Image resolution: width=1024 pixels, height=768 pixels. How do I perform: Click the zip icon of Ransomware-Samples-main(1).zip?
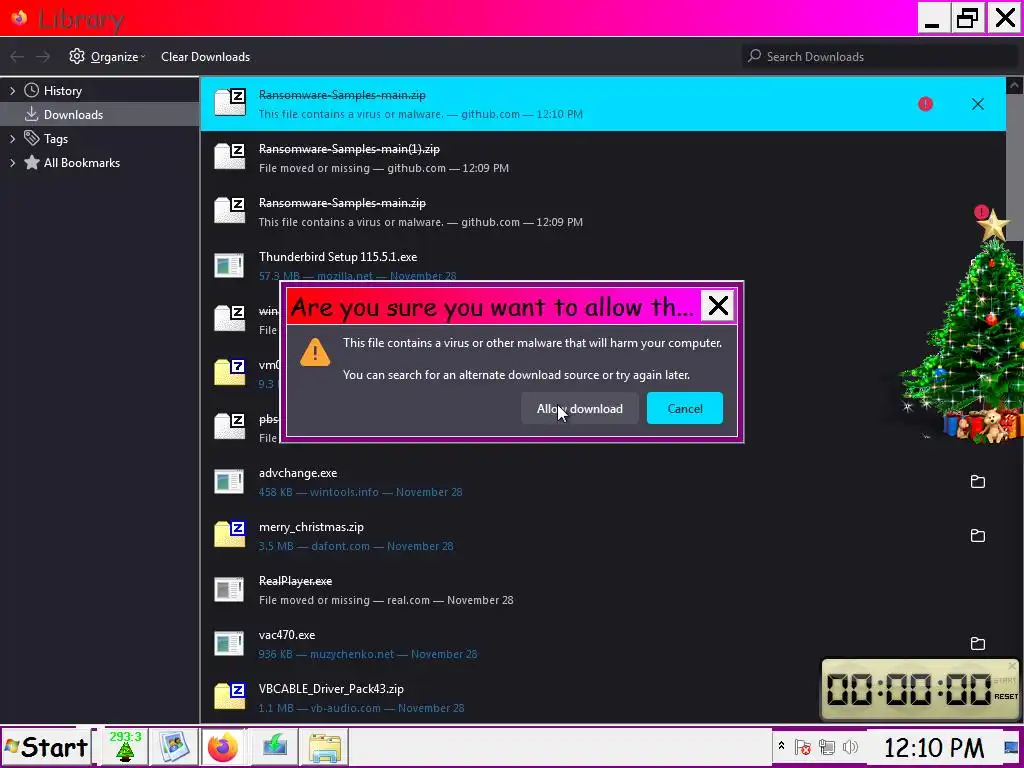point(229,157)
